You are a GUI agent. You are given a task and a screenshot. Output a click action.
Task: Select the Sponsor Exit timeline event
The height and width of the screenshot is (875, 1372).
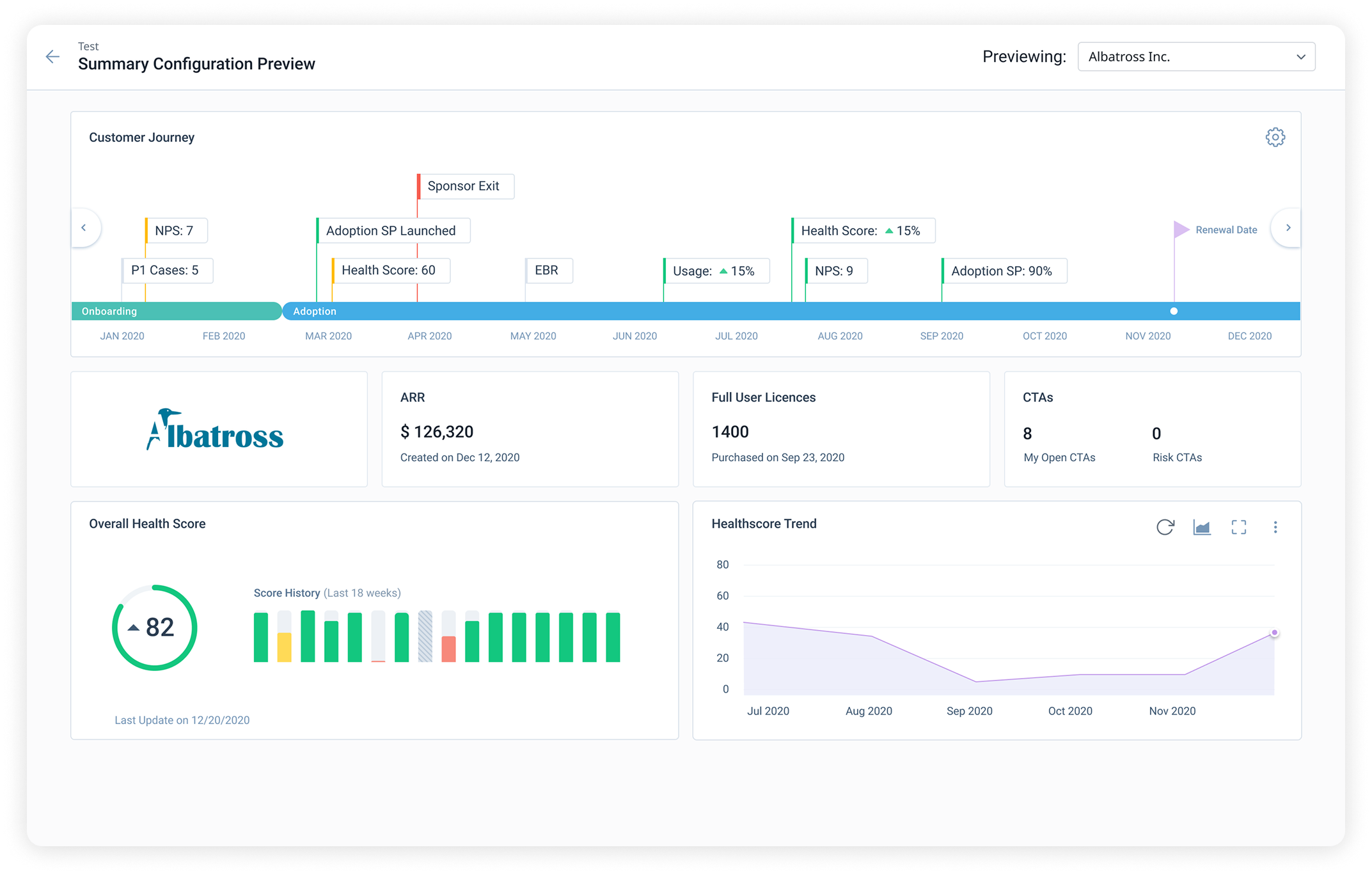coord(465,186)
